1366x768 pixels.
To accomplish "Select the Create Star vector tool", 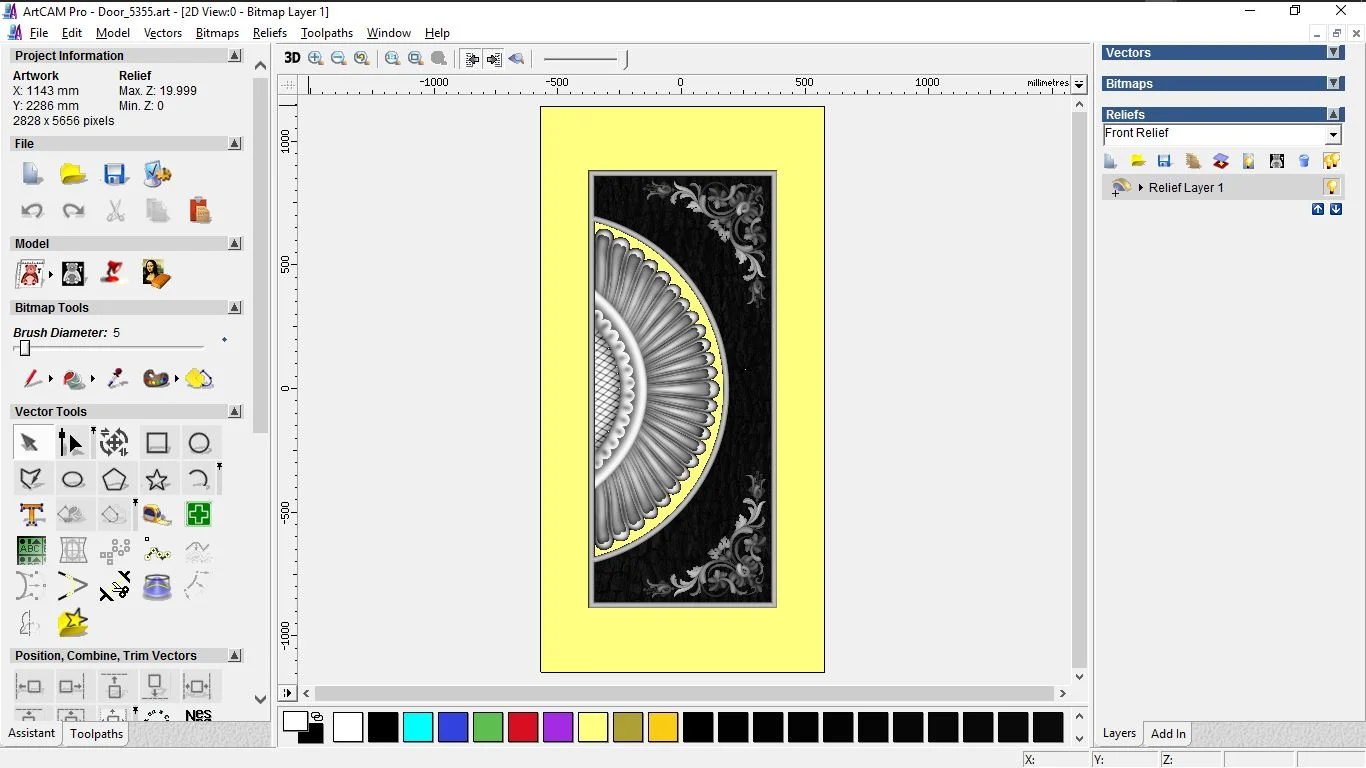I will [157, 480].
